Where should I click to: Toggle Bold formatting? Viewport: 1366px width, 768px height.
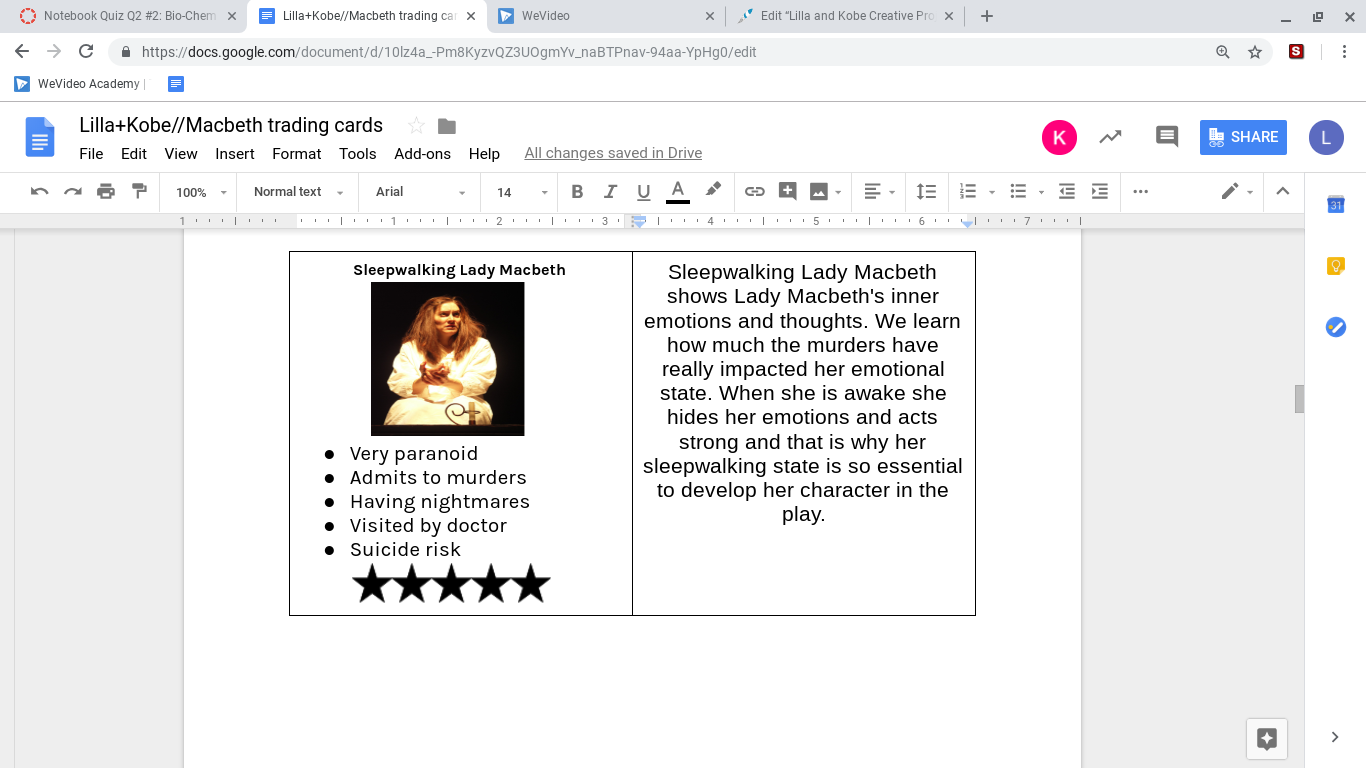(577, 192)
